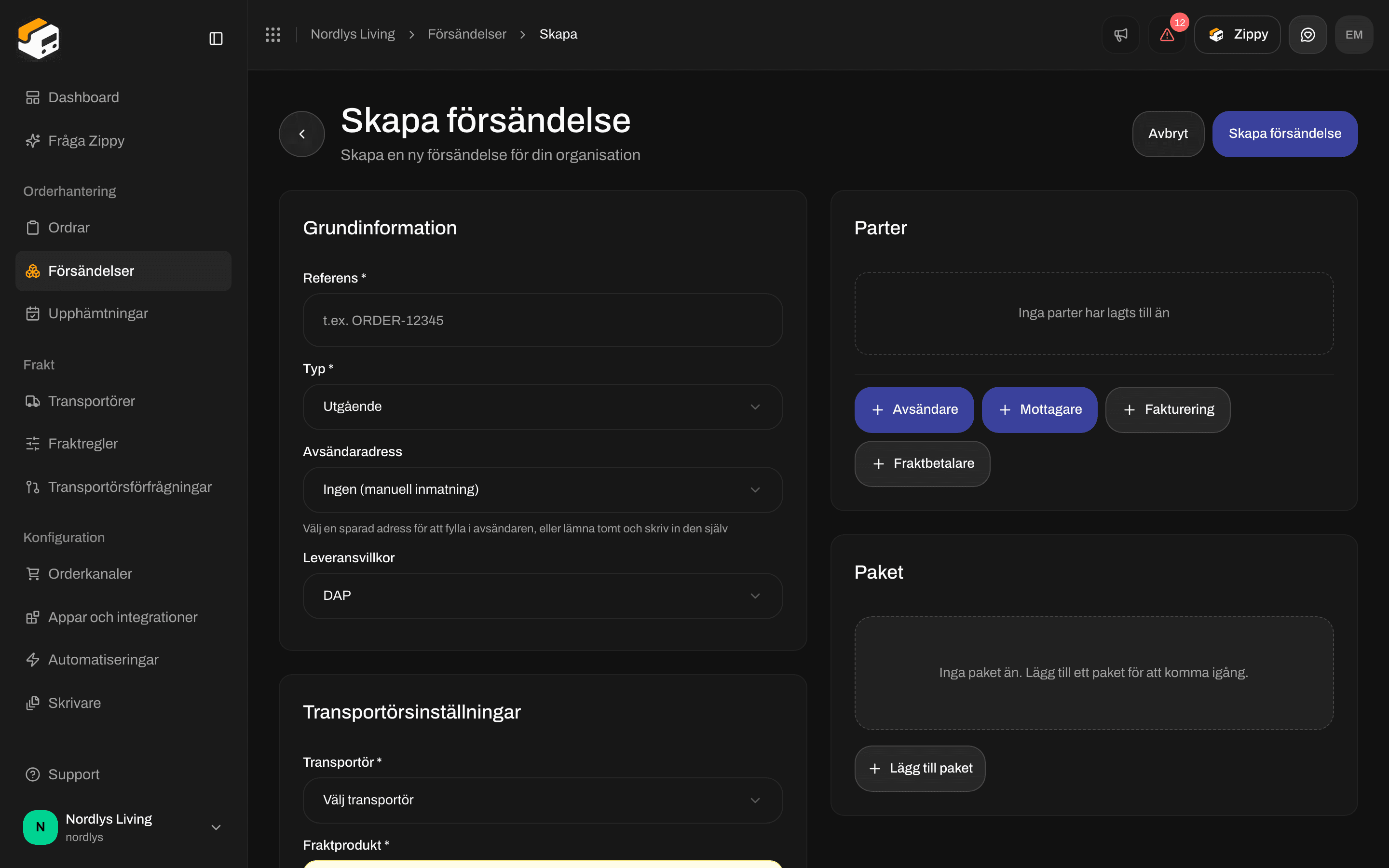Collapse the sidebar with the panel icon
The image size is (1389, 868).
pyautogui.click(x=216, y=39)
